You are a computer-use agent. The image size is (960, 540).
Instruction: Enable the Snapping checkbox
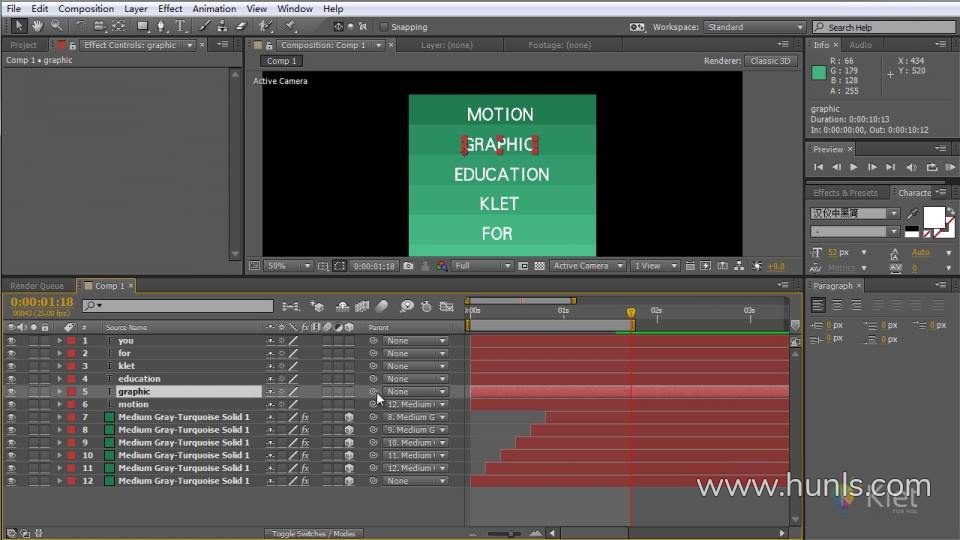point(384,27)
